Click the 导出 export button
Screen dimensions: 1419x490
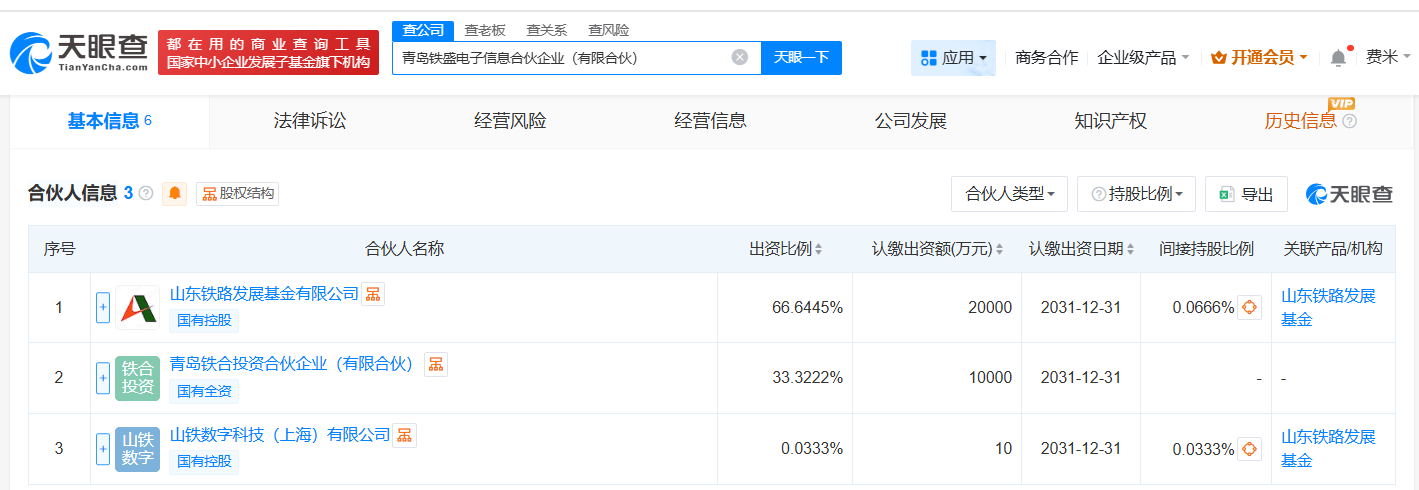[1246, 194]
